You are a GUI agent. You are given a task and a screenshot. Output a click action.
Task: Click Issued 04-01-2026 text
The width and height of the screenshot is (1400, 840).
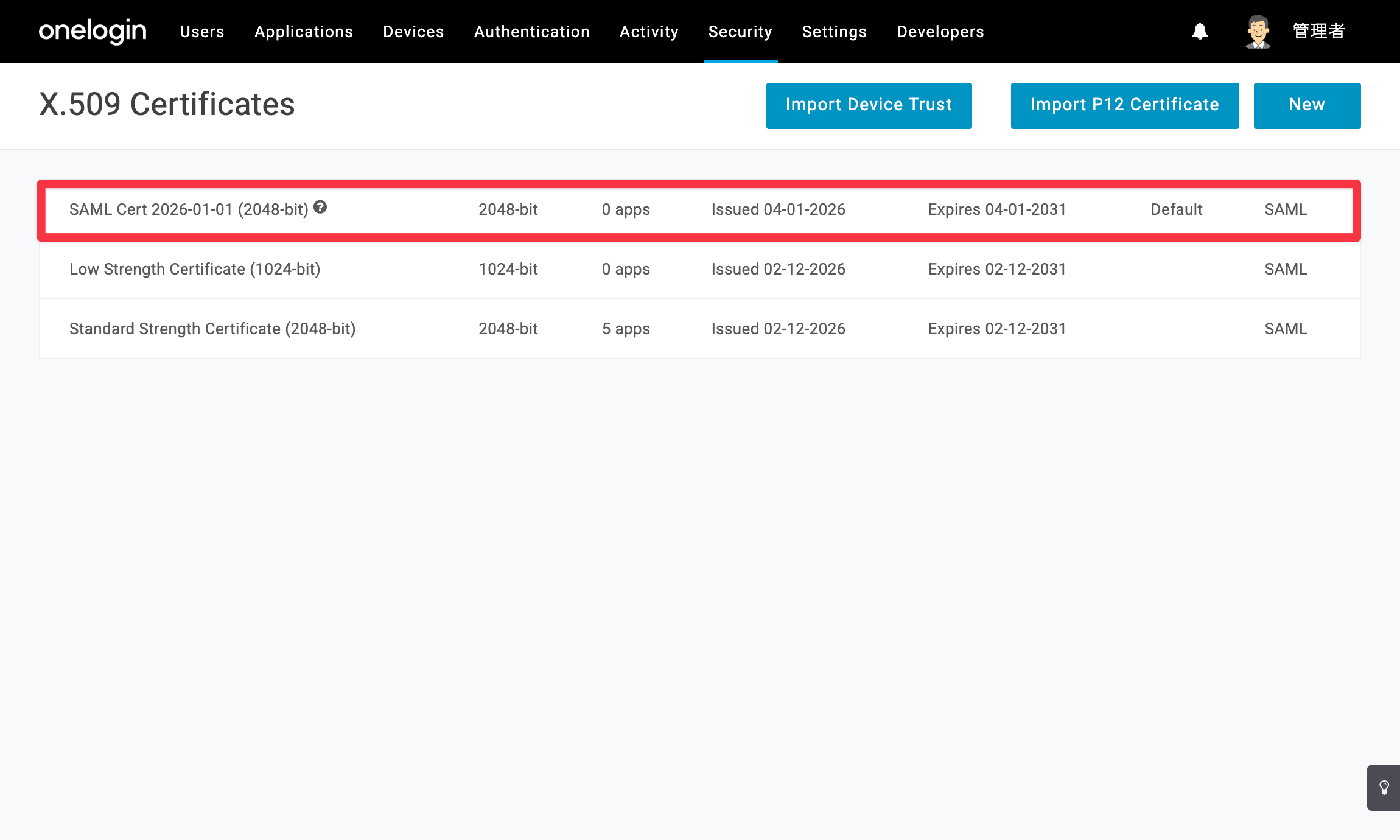(x=778, y=209)
